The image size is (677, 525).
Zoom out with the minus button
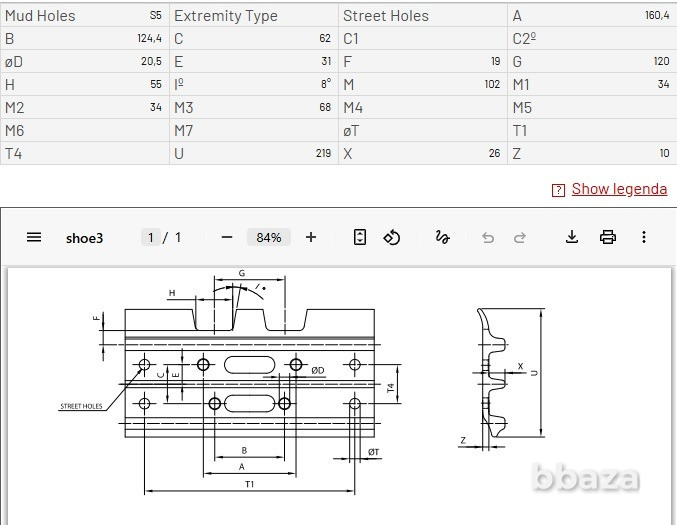[x=227, y=237]
